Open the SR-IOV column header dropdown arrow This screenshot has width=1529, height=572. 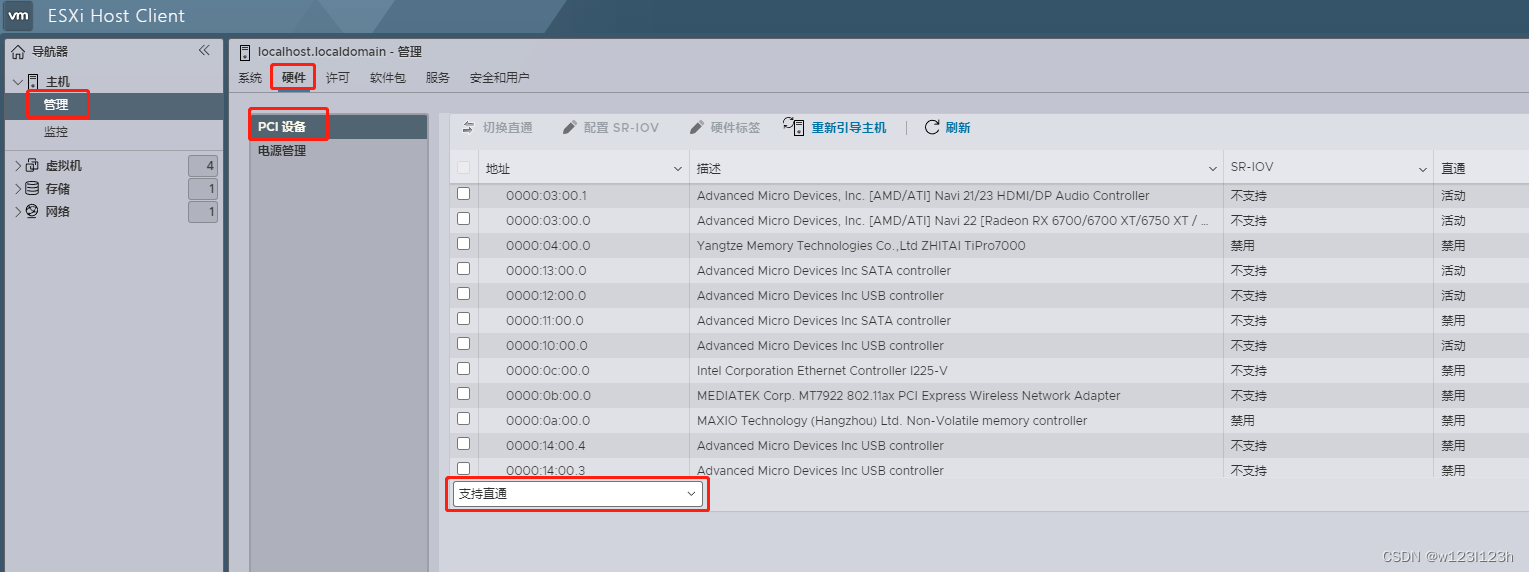point(1423,169)
